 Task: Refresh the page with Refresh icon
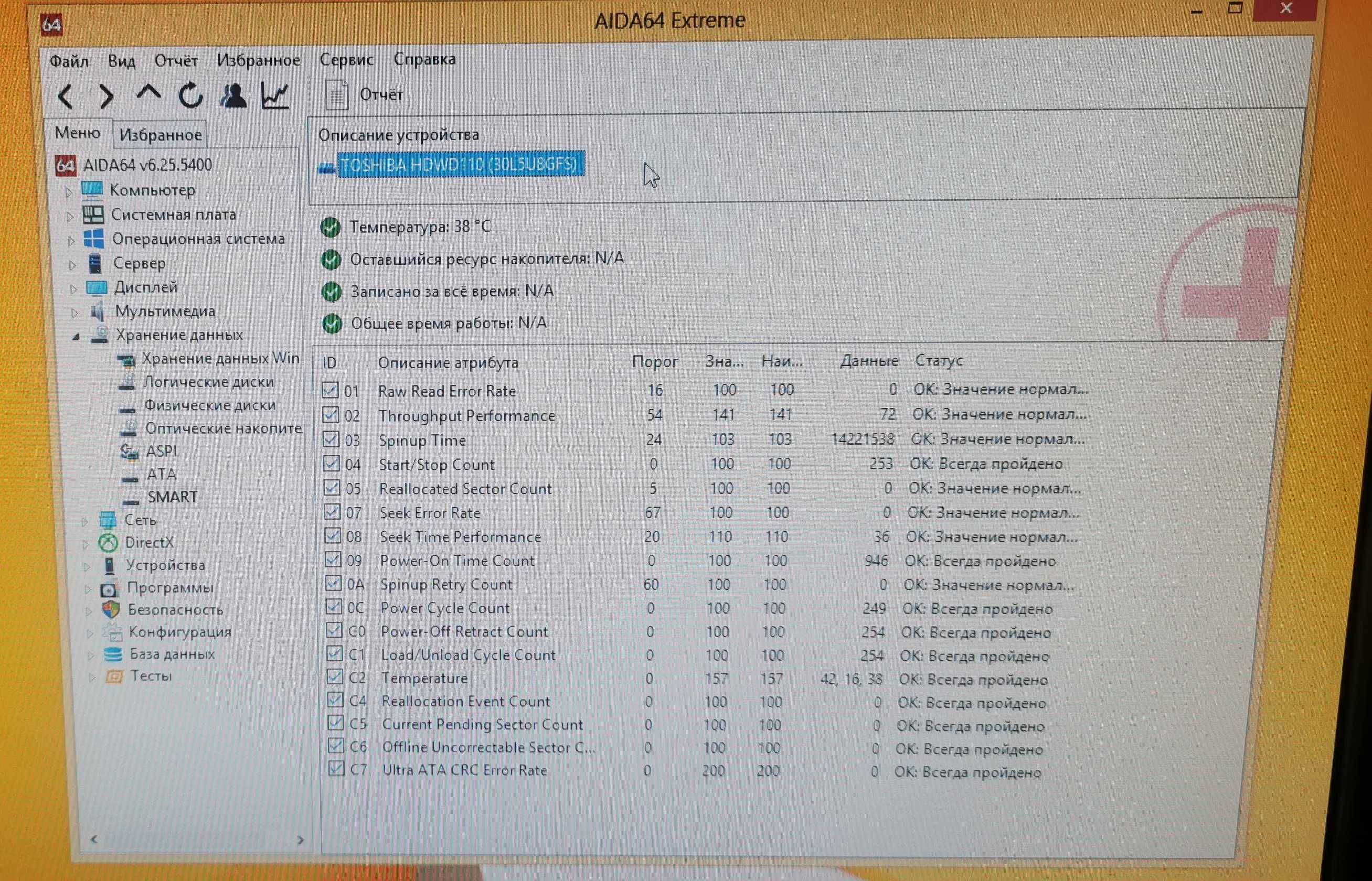[x=190, y=95]
